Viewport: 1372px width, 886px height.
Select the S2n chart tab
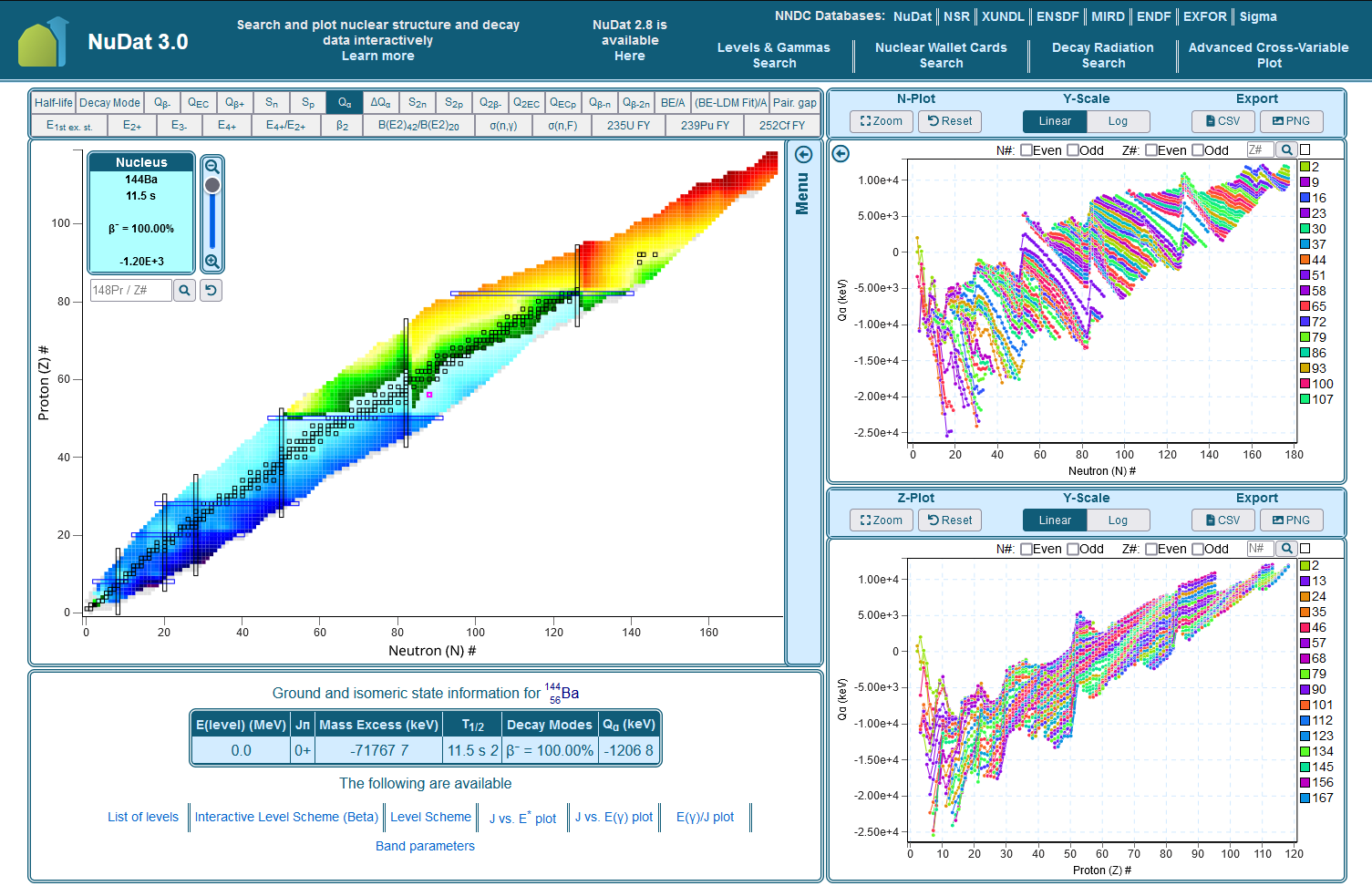coord(418,103)
